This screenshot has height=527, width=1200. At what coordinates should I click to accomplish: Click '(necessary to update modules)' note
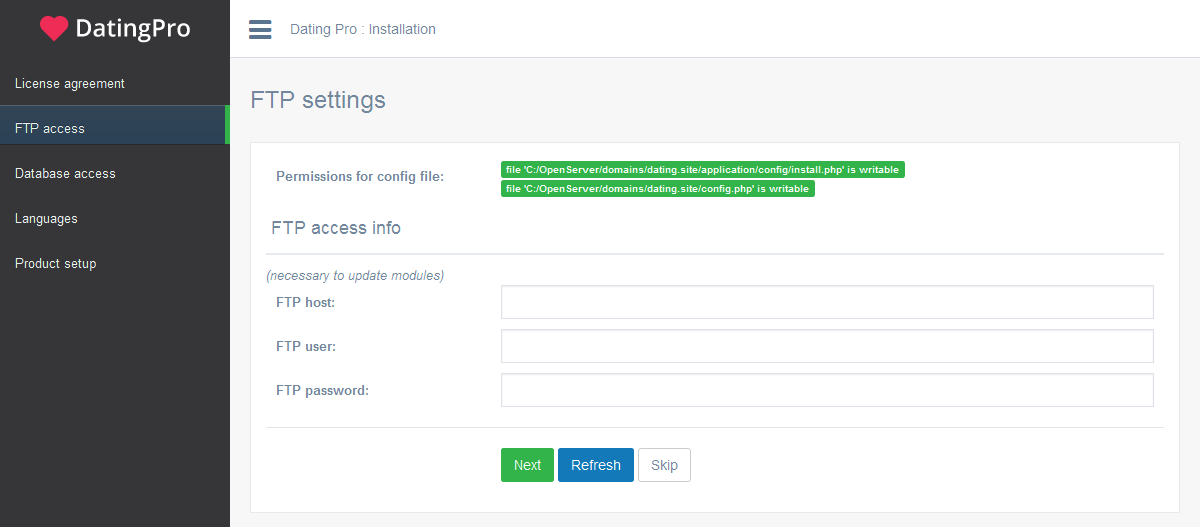tap(355, 275)
